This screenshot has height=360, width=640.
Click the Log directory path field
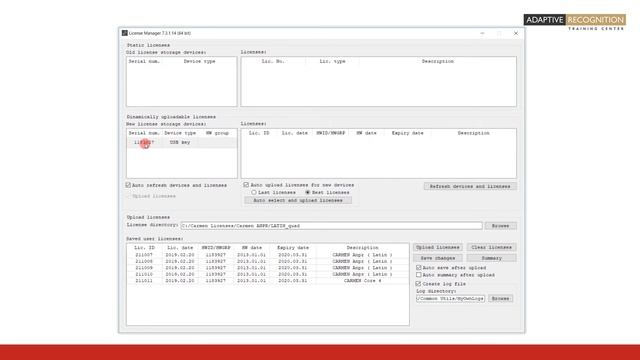pyautogui.click(x=450, y=299)
